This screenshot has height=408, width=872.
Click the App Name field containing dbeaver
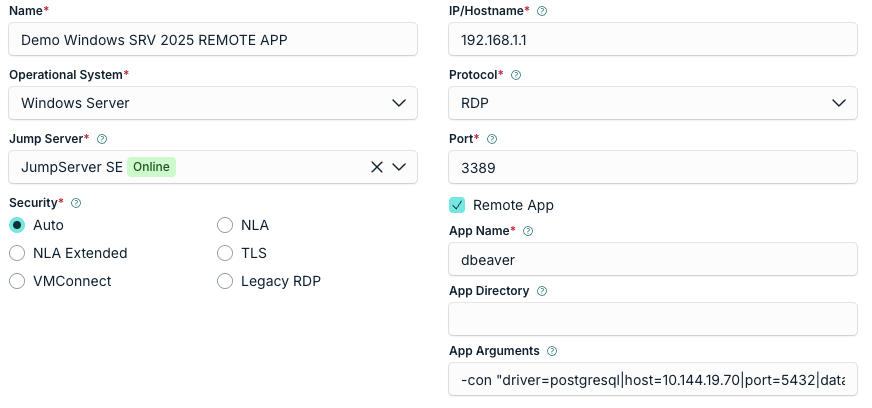653,259
